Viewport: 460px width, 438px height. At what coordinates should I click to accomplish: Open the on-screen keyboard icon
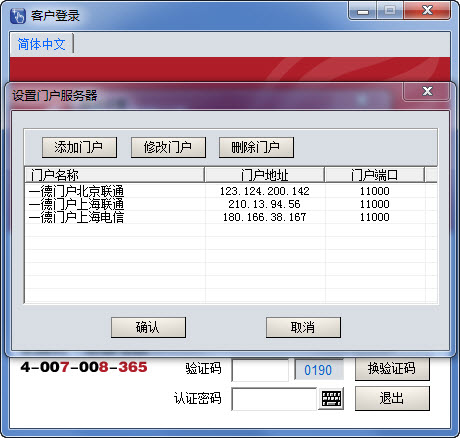[331, 399]
